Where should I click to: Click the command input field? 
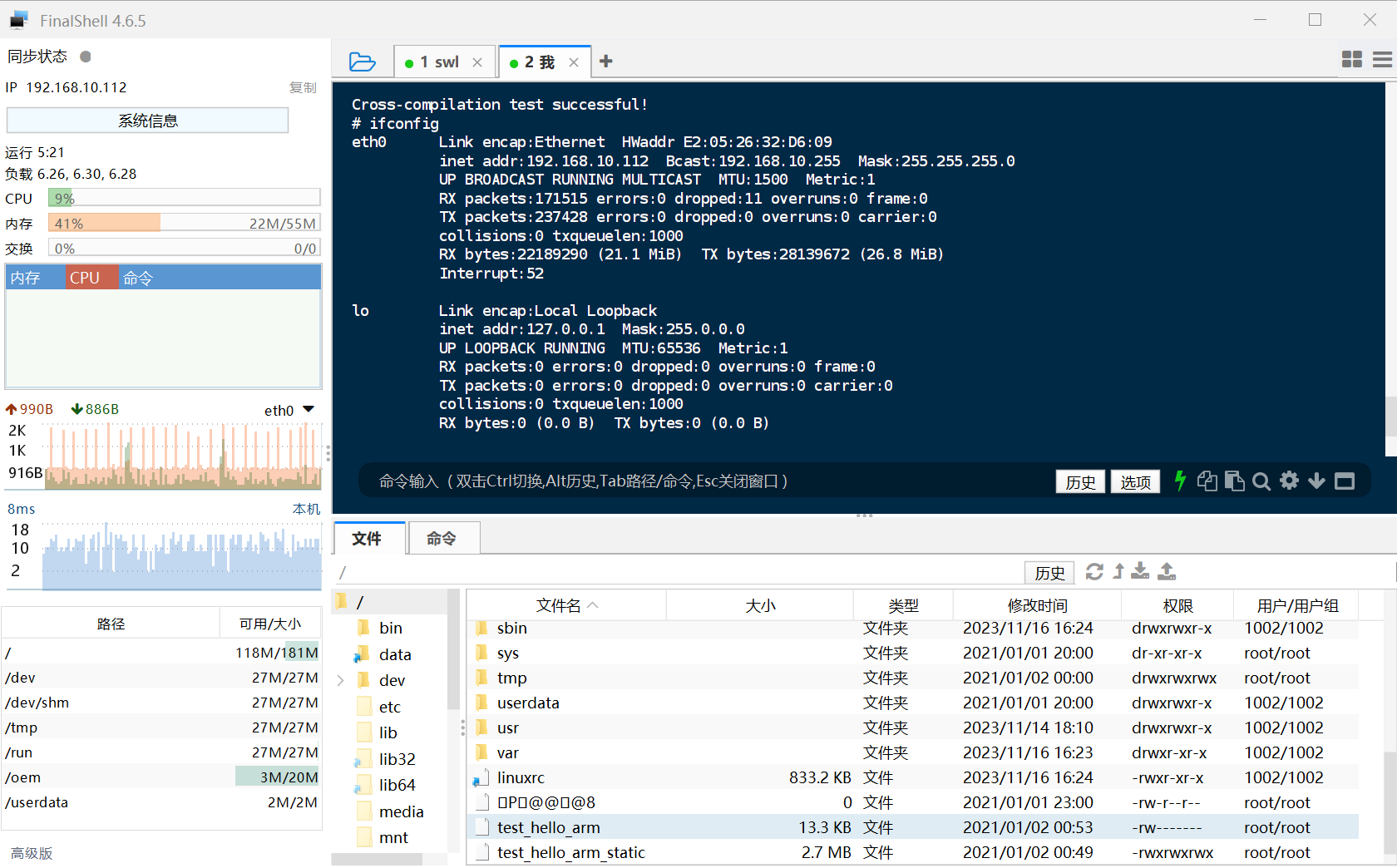click(x=707, y=481)
